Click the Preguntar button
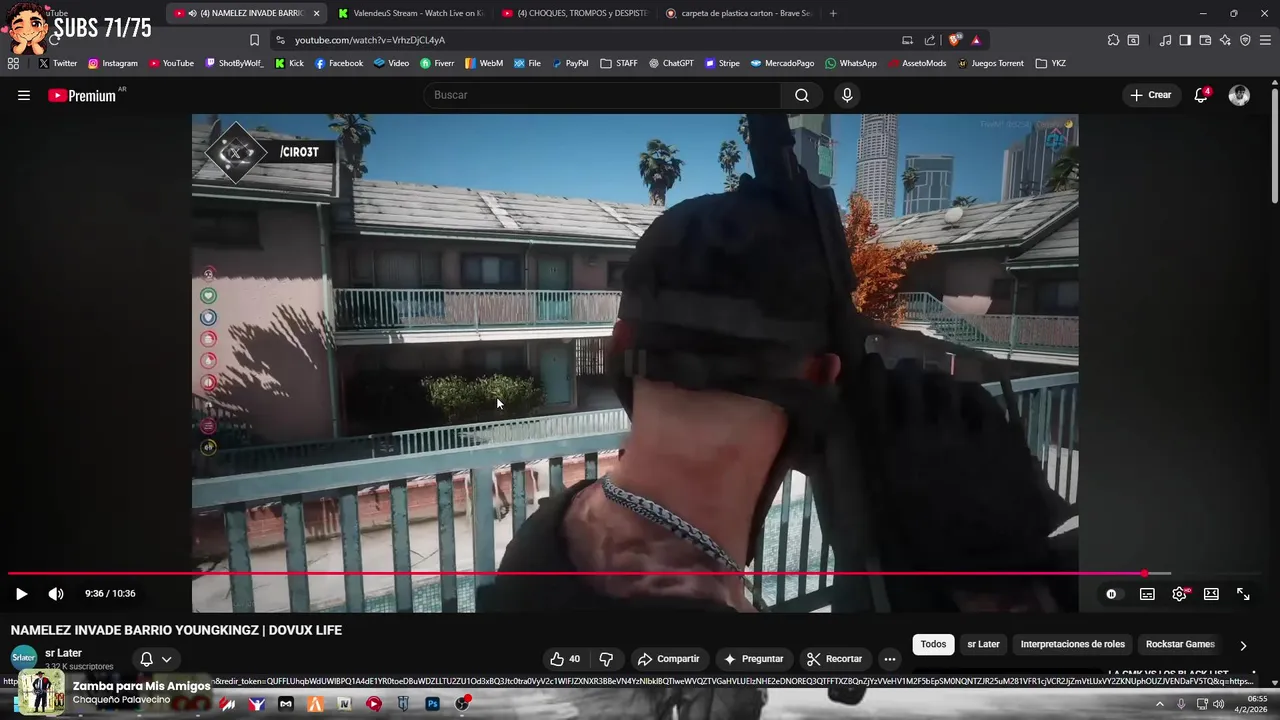The width and height of the screenshot is (1280, 720). (x=753, y=659)
